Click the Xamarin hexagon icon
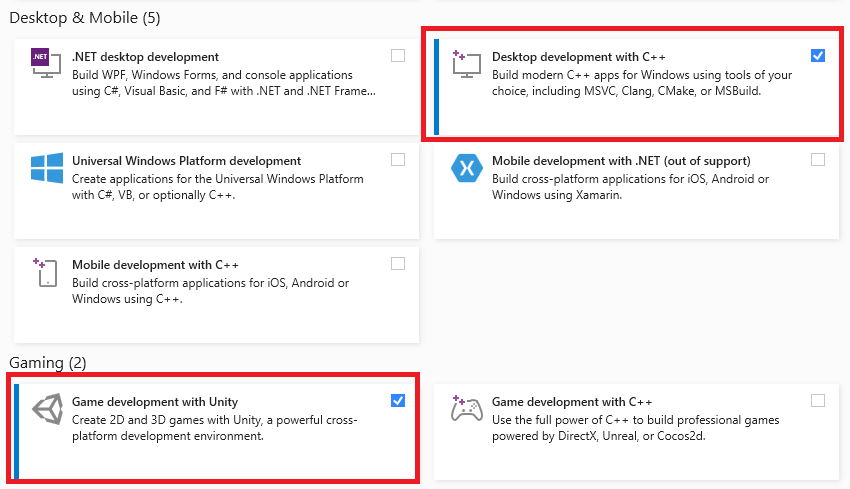The image size is (850, 489). tap(466, 168)
